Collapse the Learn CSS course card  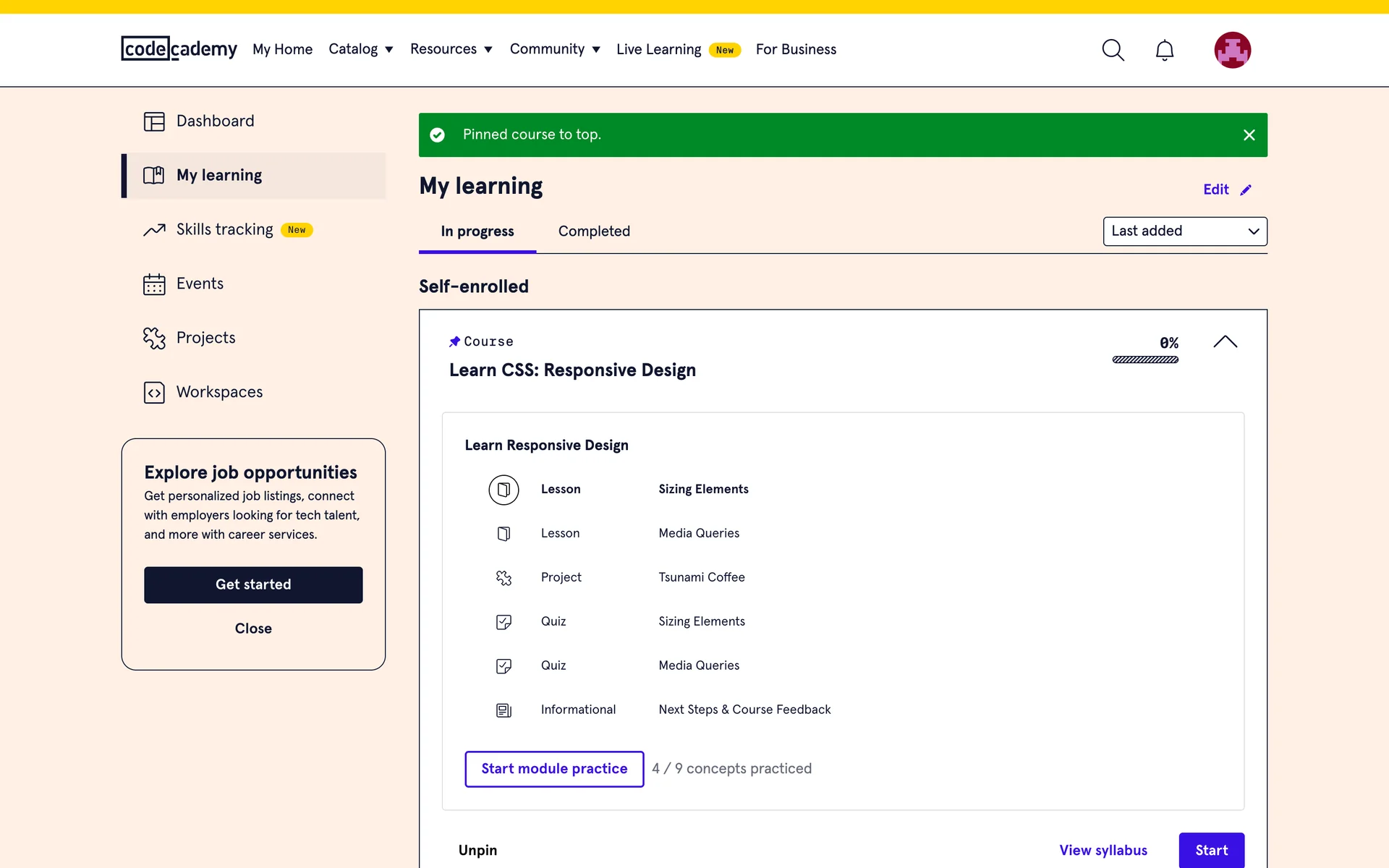tap(1225, 342)
